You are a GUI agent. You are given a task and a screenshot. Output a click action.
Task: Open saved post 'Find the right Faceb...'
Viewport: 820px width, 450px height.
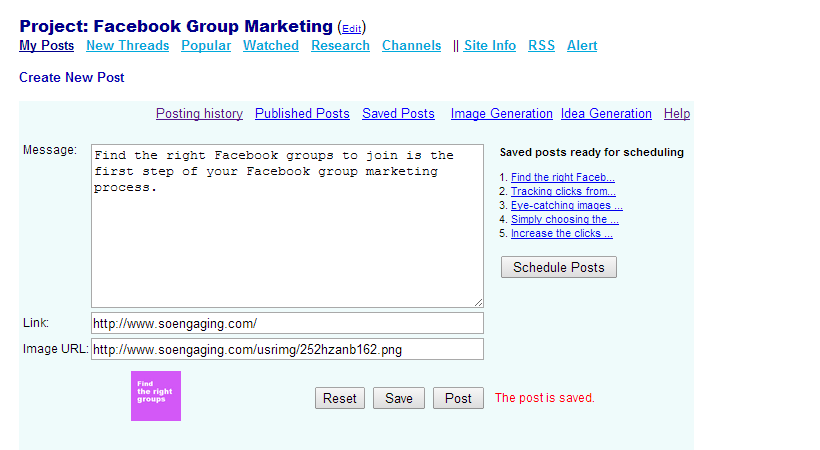[x=563, y=177]
